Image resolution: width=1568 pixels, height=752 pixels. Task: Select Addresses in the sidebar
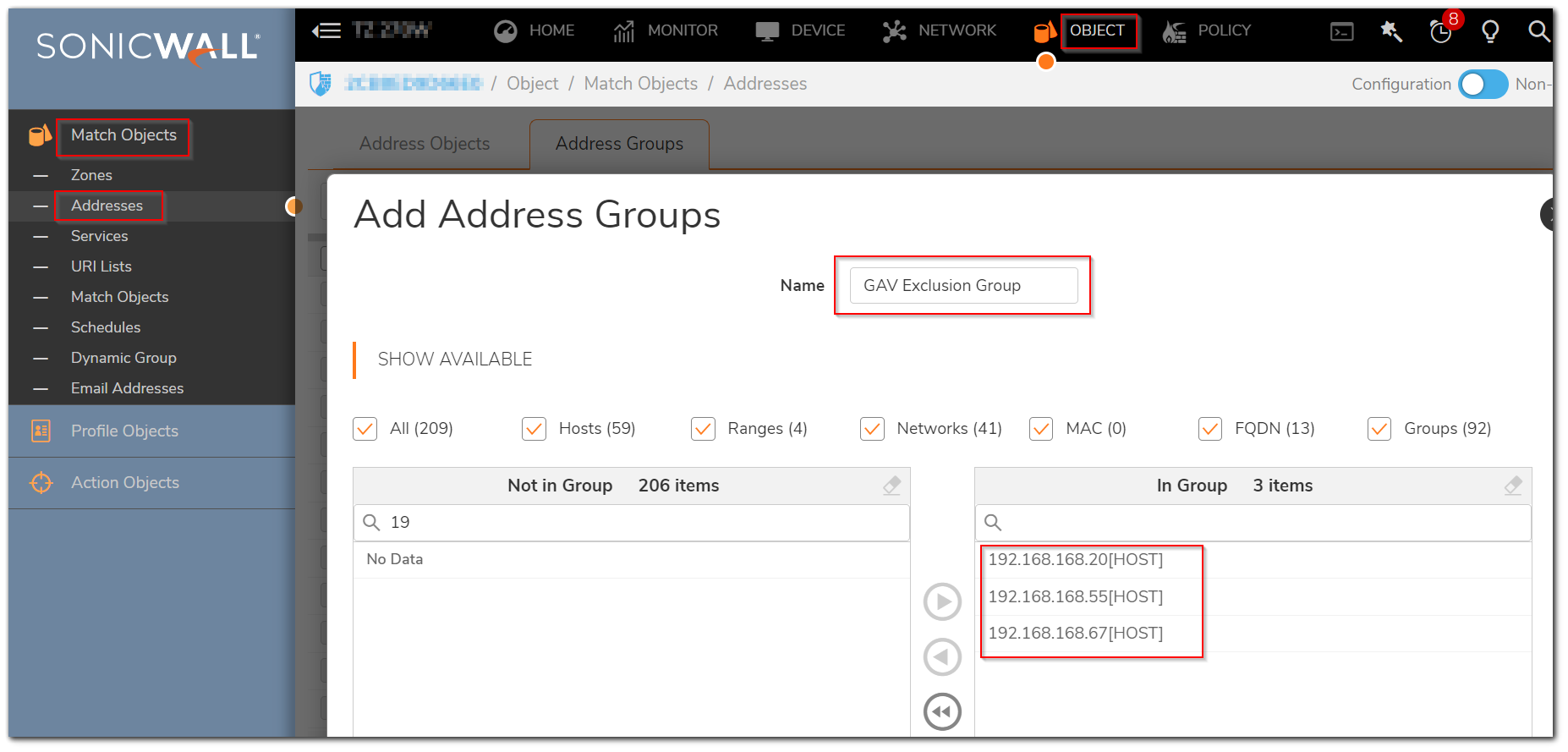pos(107,206)
